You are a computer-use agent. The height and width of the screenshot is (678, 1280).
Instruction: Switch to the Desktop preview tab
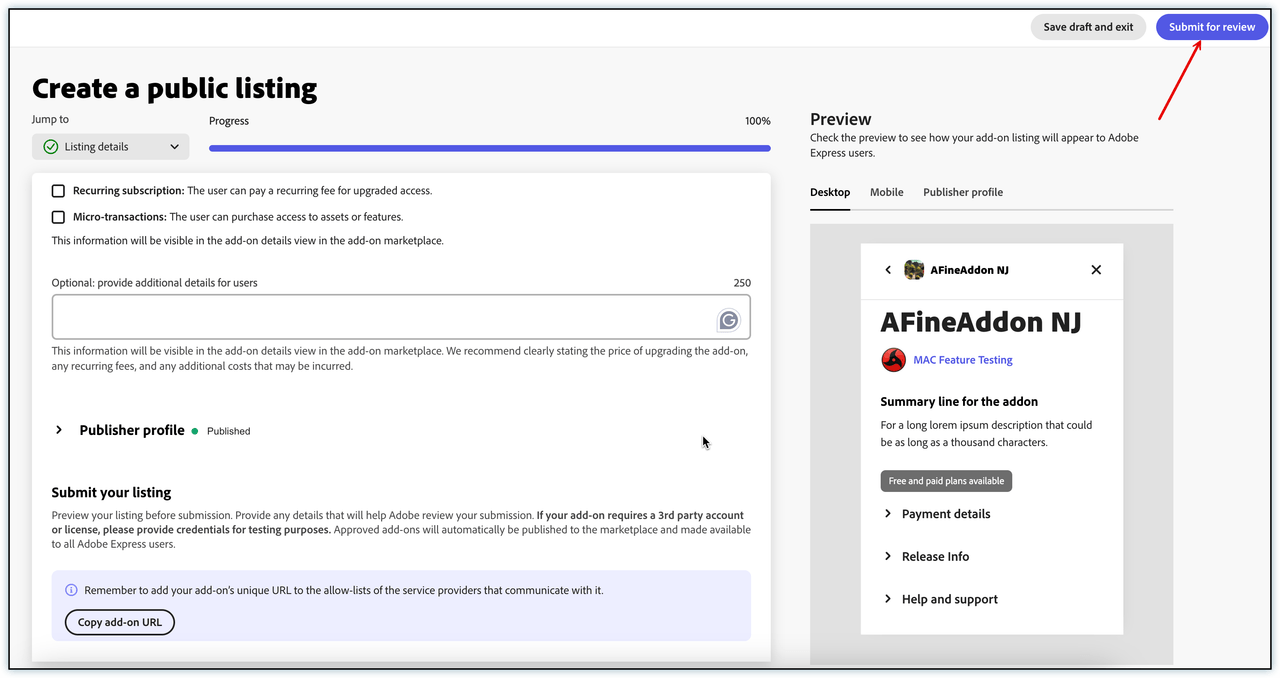click(830, 192)
